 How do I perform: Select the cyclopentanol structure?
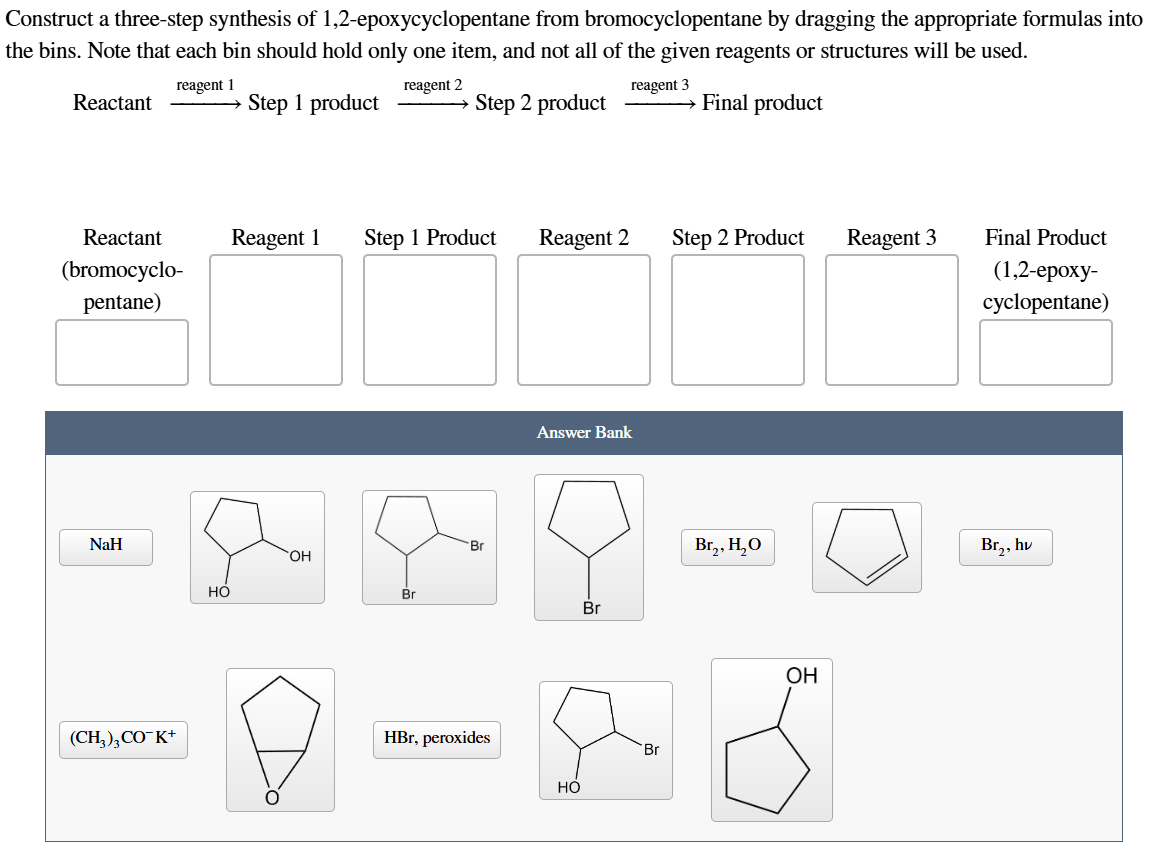771,740
